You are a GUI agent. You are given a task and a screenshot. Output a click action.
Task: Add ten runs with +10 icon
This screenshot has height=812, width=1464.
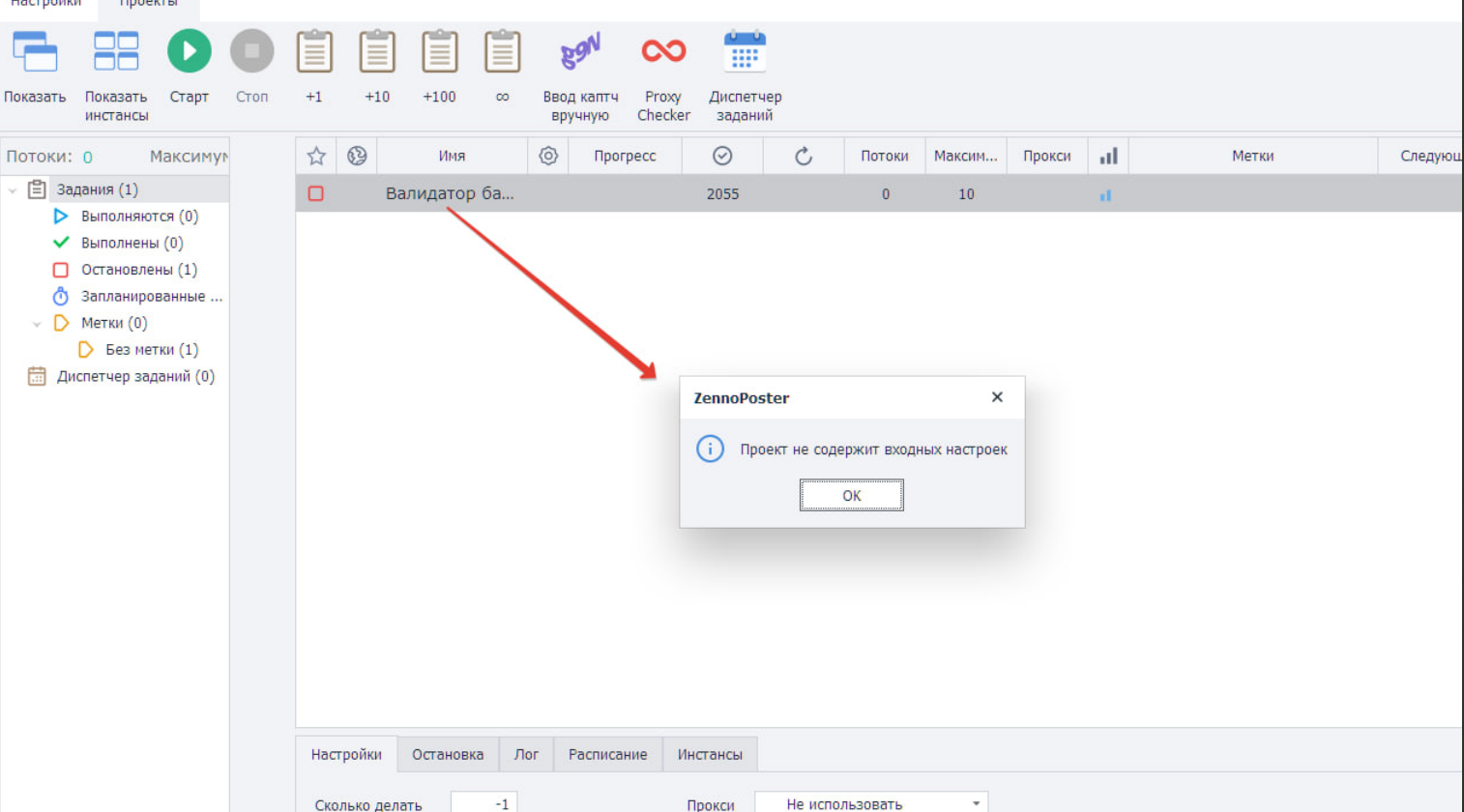pos(377,51)
